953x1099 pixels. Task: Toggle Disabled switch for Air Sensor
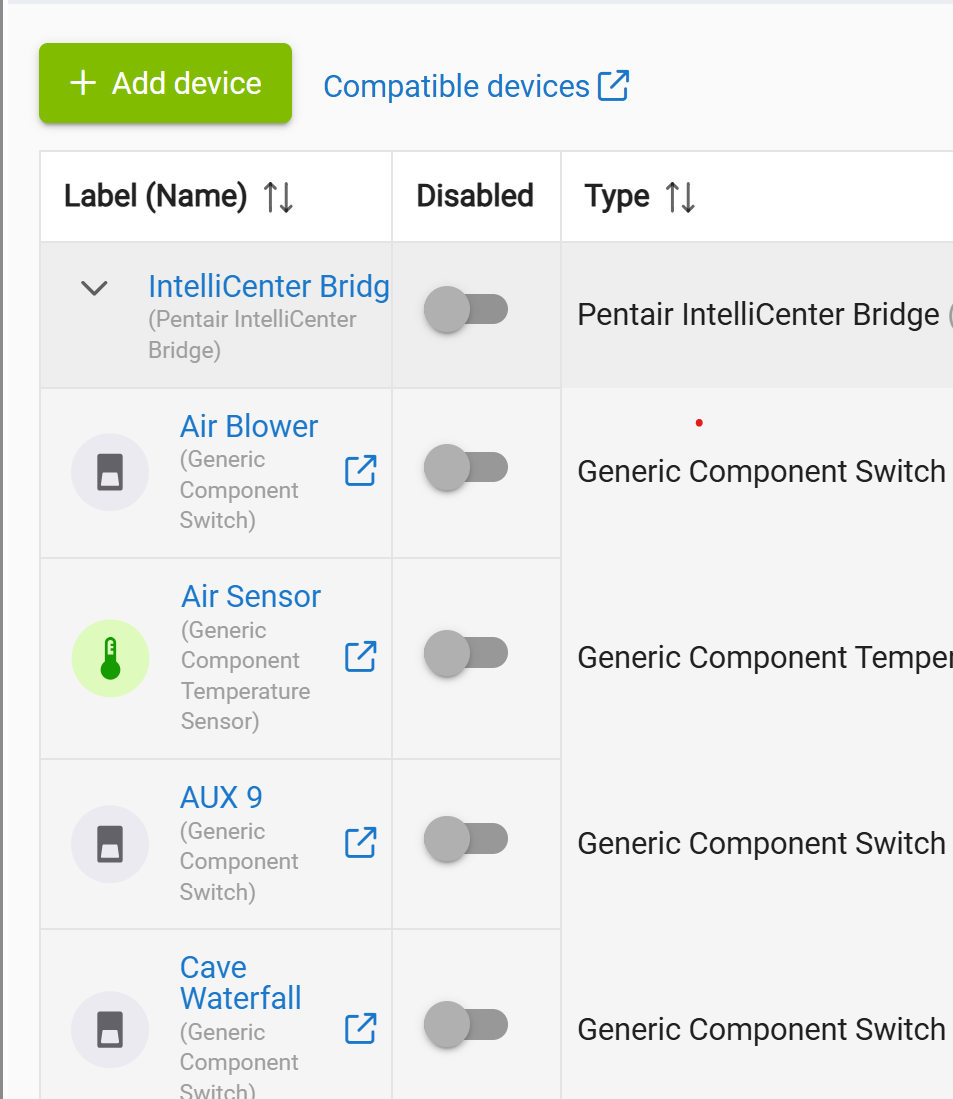coord(466,654)
